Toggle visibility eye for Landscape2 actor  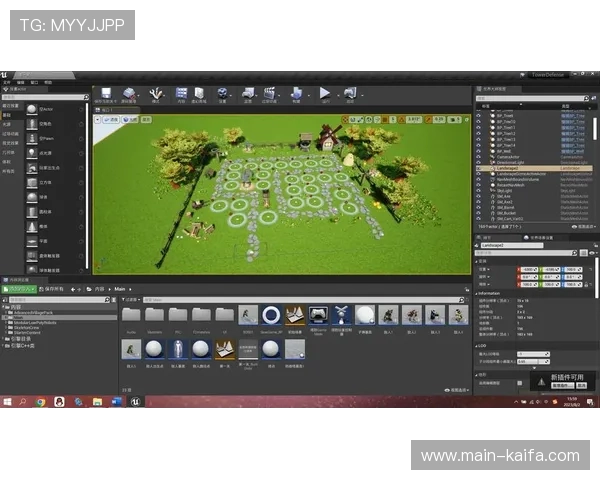point(478,168)
